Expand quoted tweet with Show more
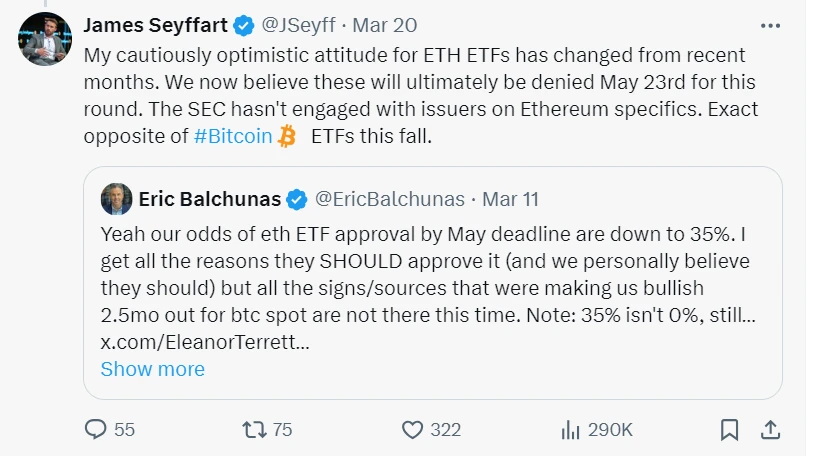813x456 pixels. click(x=152, y=369)
